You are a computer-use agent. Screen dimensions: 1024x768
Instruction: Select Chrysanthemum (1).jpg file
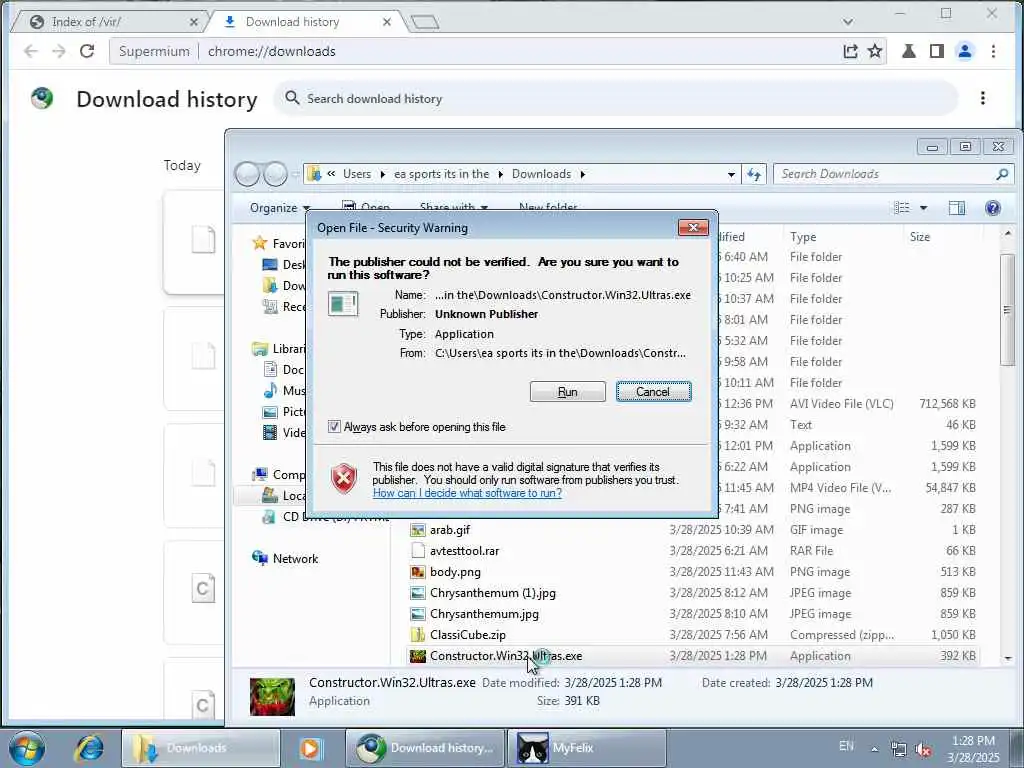point(492,593)
